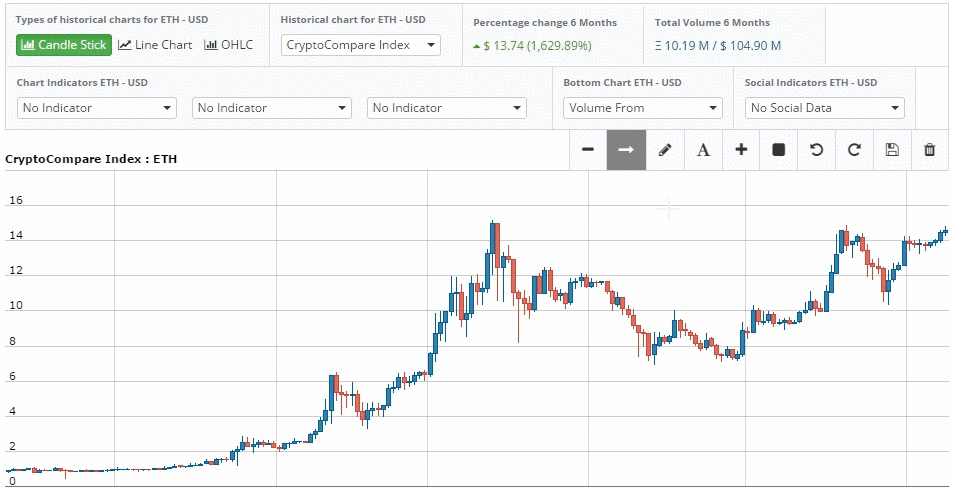
Task: Expand the third chart indicator dropdown
Action: point(447,108)
